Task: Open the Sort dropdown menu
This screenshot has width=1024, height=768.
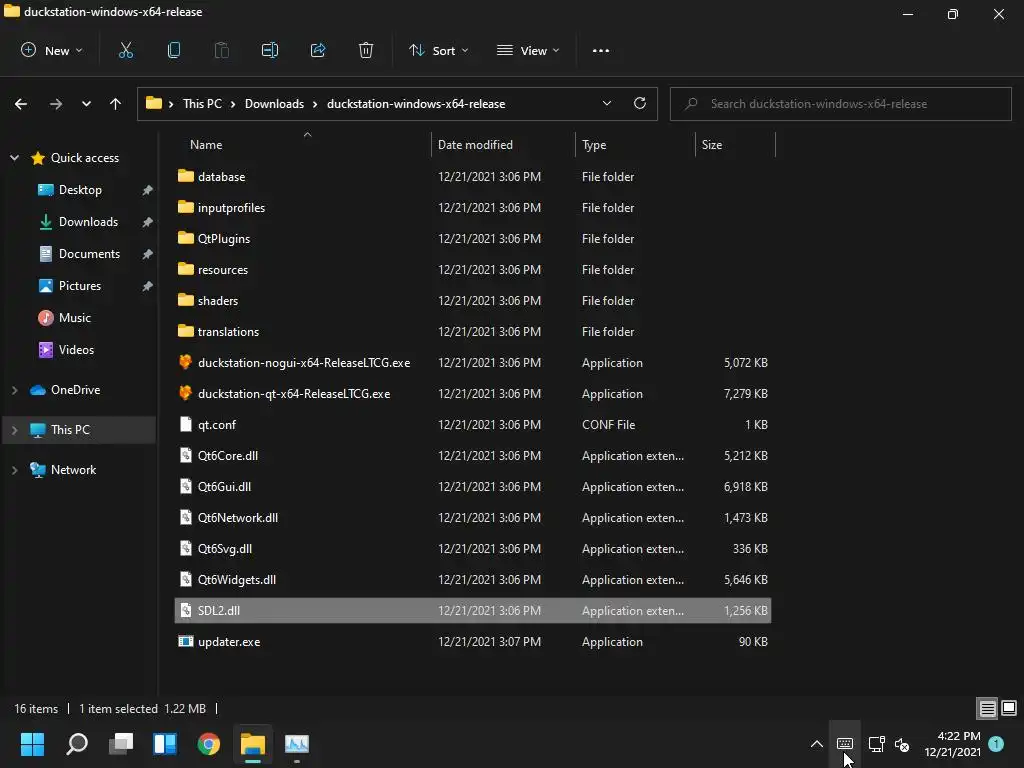Action: tap(438, 50)
